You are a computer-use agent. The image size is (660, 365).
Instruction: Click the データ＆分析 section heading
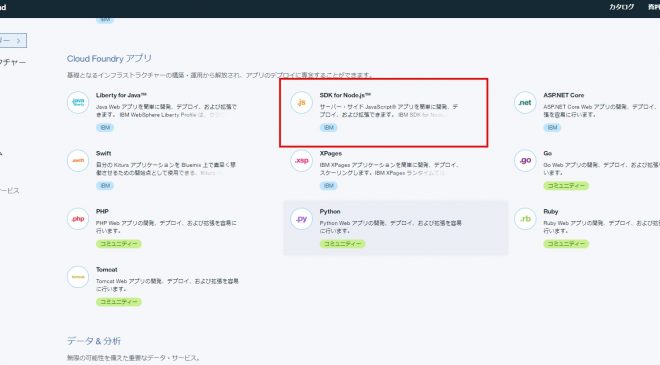click(x=93, y=341)
